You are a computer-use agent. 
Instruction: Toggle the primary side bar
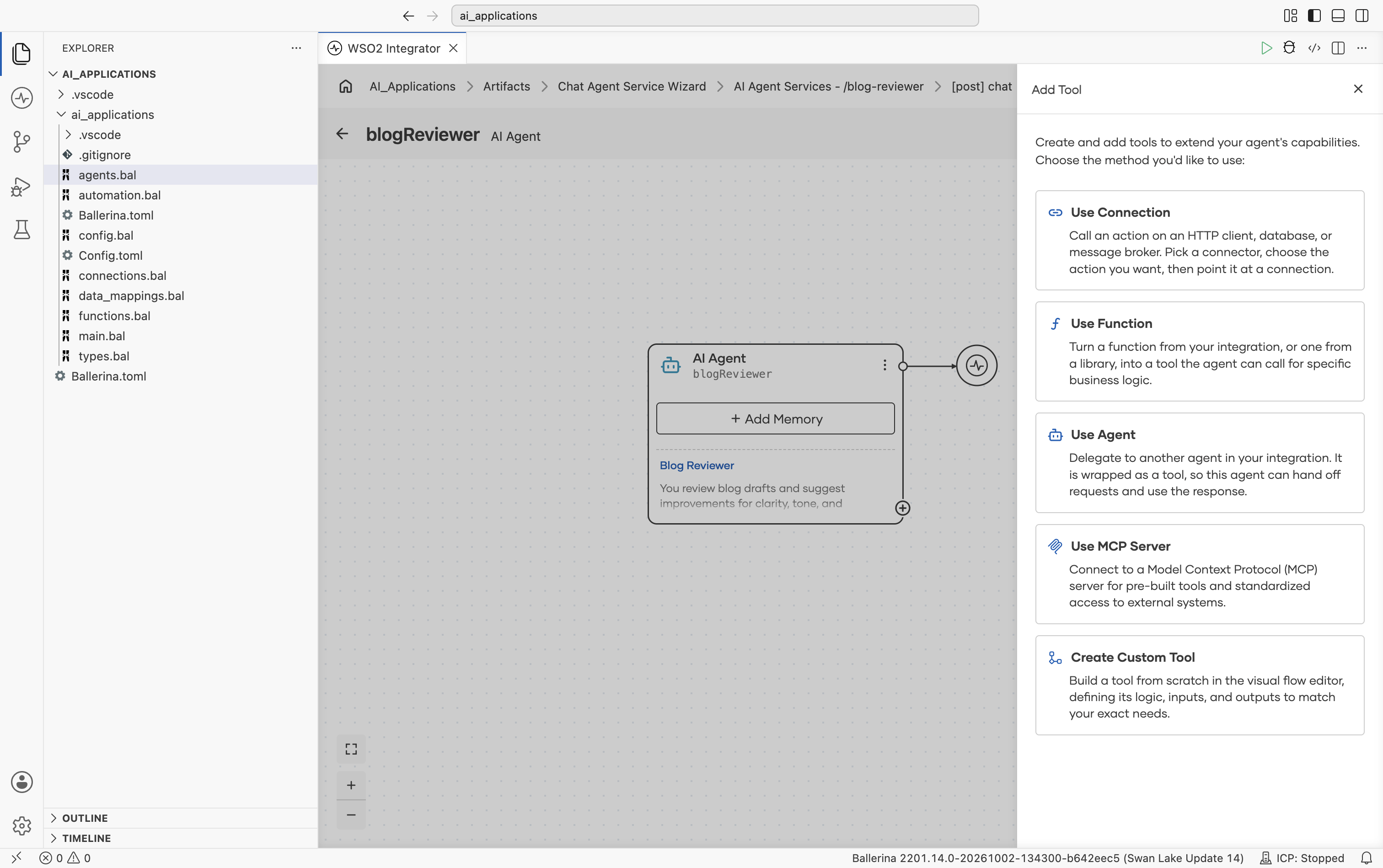pos(1314,16)
